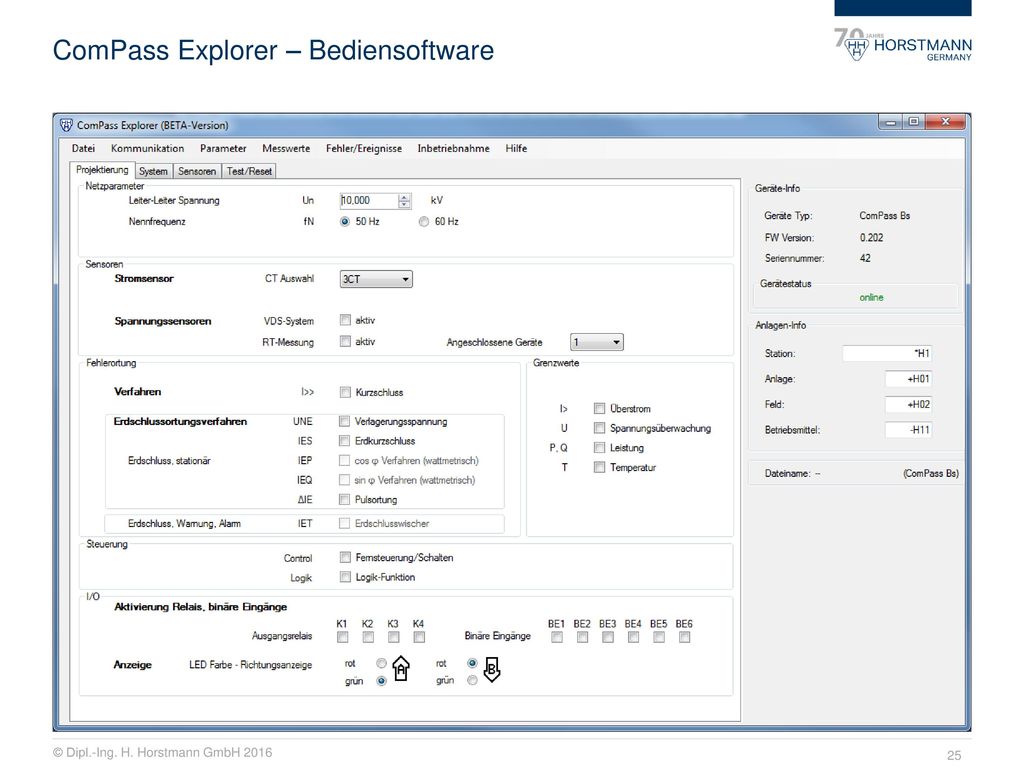
Task: Activate binary input BE6 checkbox
Action: [x=684, y=637]
